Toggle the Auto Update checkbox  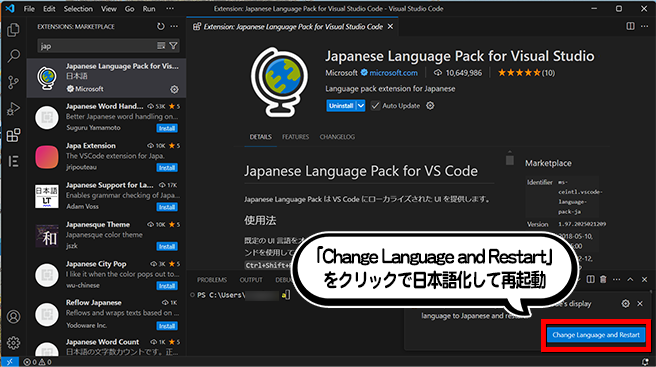pyautogui.click(x=375, y=105)
